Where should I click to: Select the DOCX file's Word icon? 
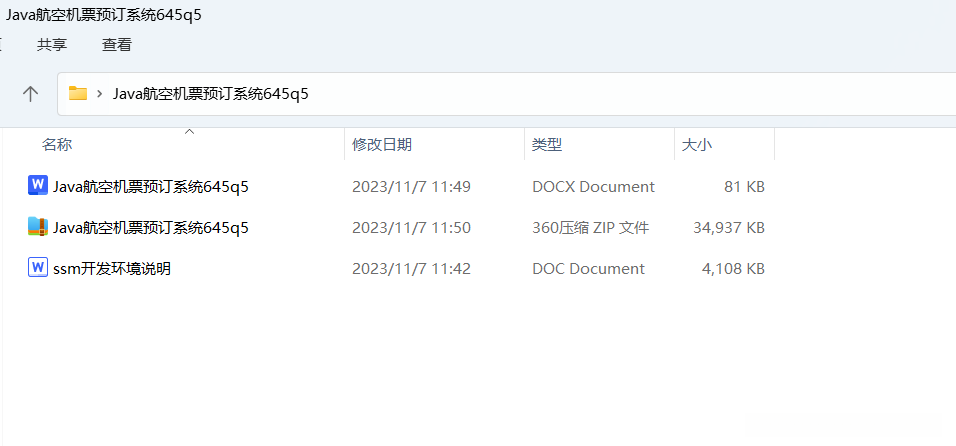pyautogui.click(x=38, y=185)
